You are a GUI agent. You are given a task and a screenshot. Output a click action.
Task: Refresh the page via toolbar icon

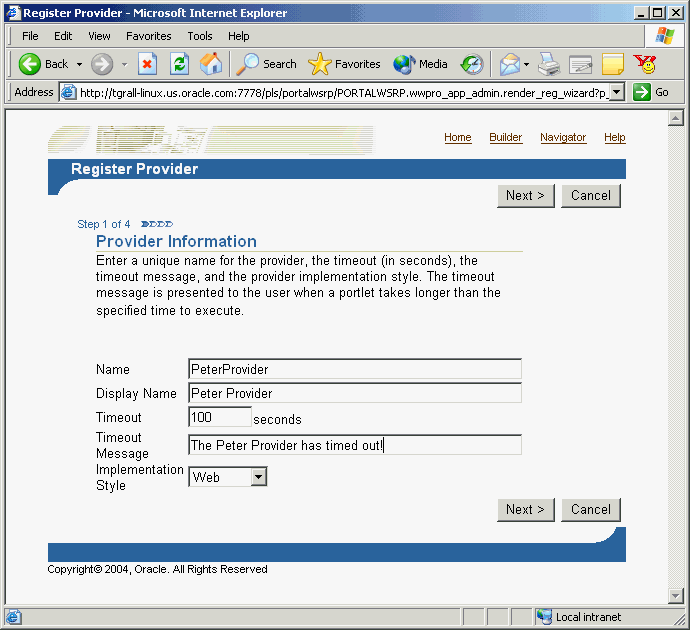tap(180, 64)
